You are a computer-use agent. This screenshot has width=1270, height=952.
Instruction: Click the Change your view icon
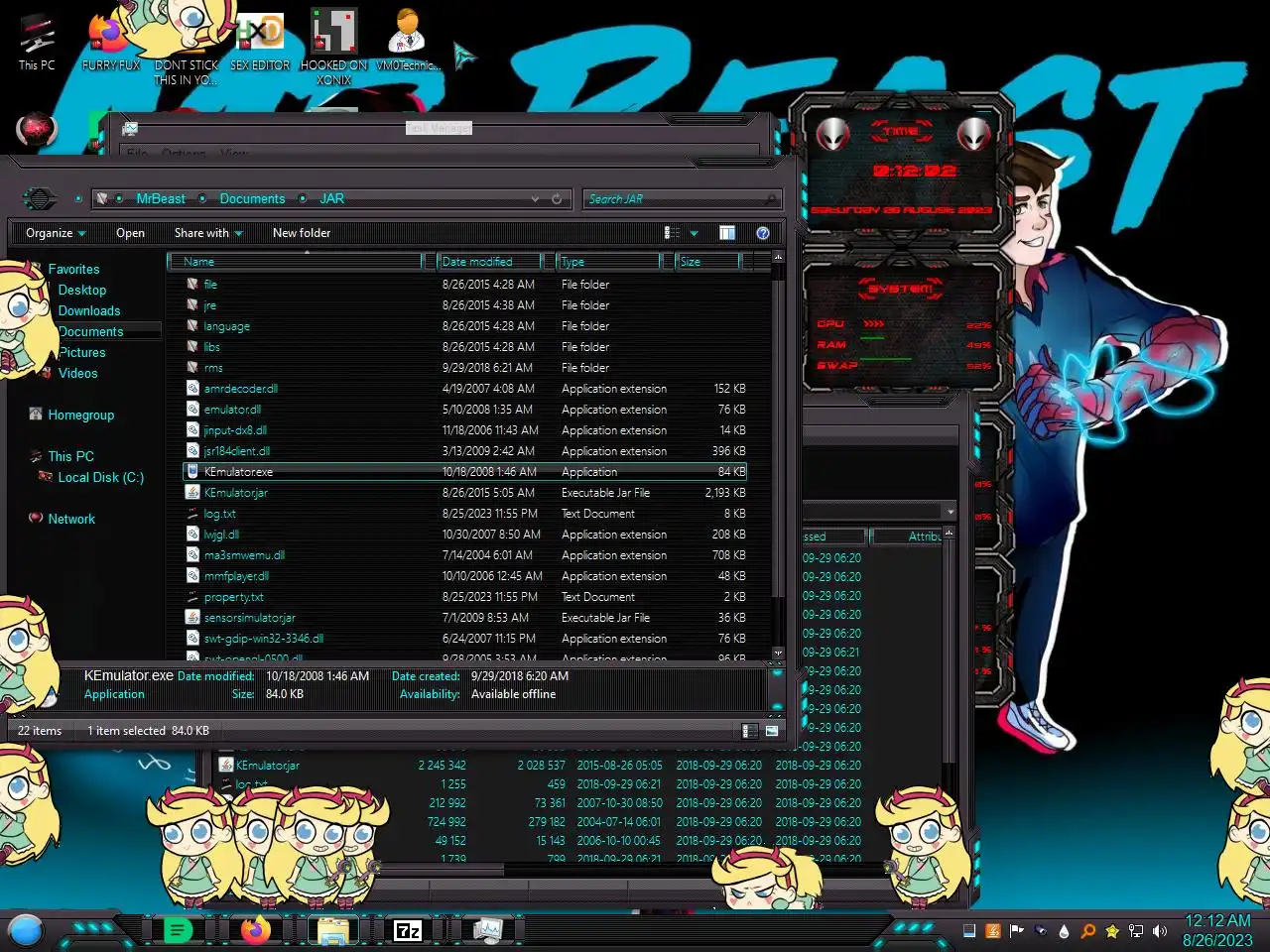[x=672, y=233]
